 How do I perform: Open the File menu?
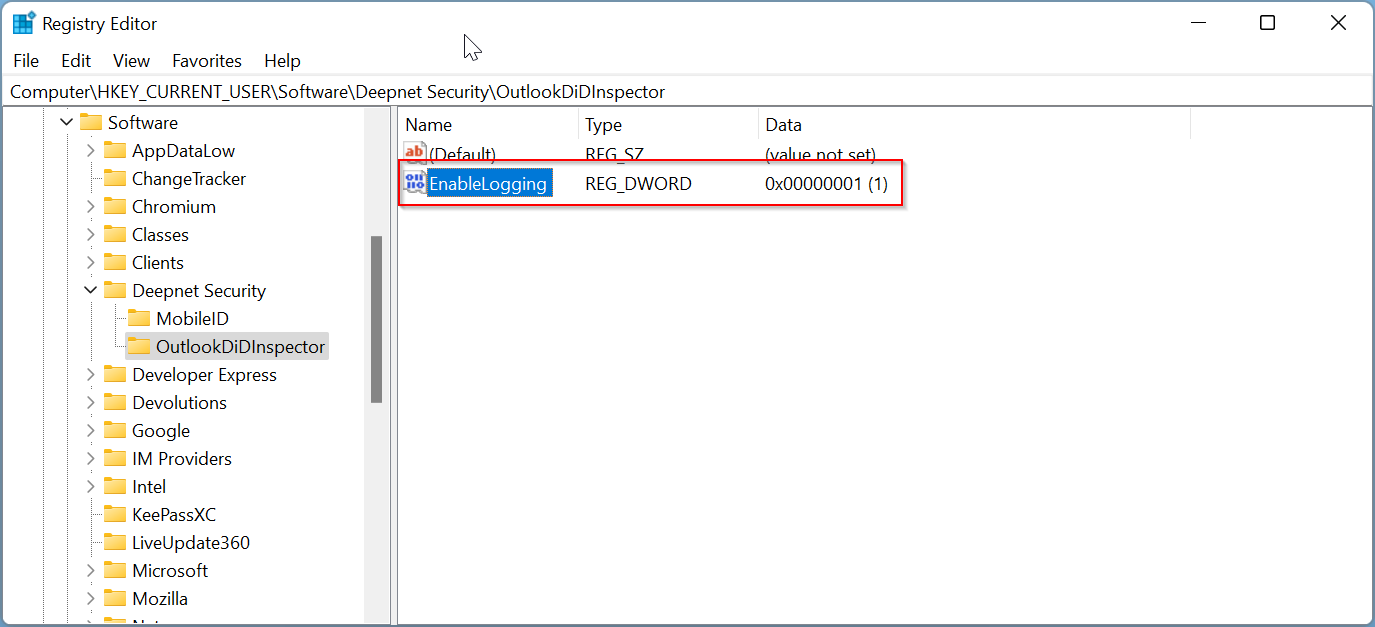pos(26,61)
